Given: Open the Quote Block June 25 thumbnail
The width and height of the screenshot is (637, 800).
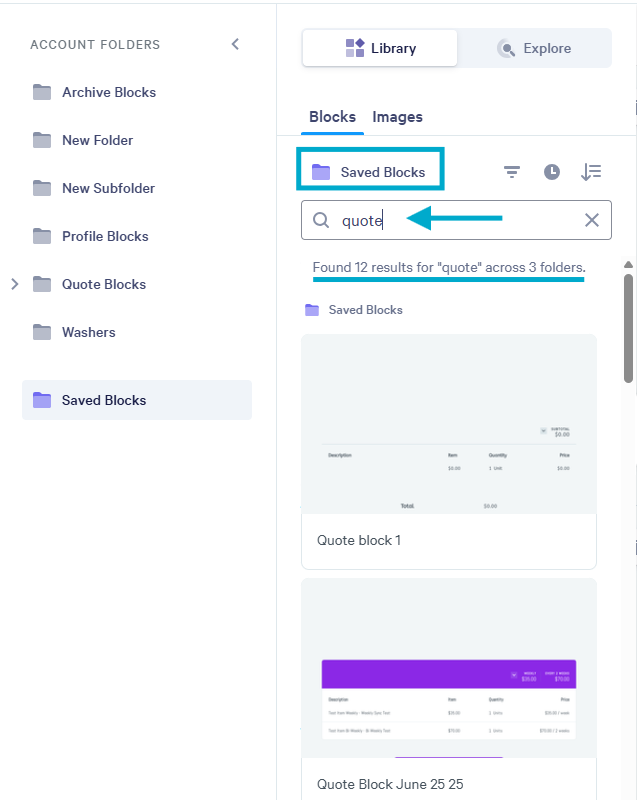Looking at the screenshot, I should click(449, 668).
